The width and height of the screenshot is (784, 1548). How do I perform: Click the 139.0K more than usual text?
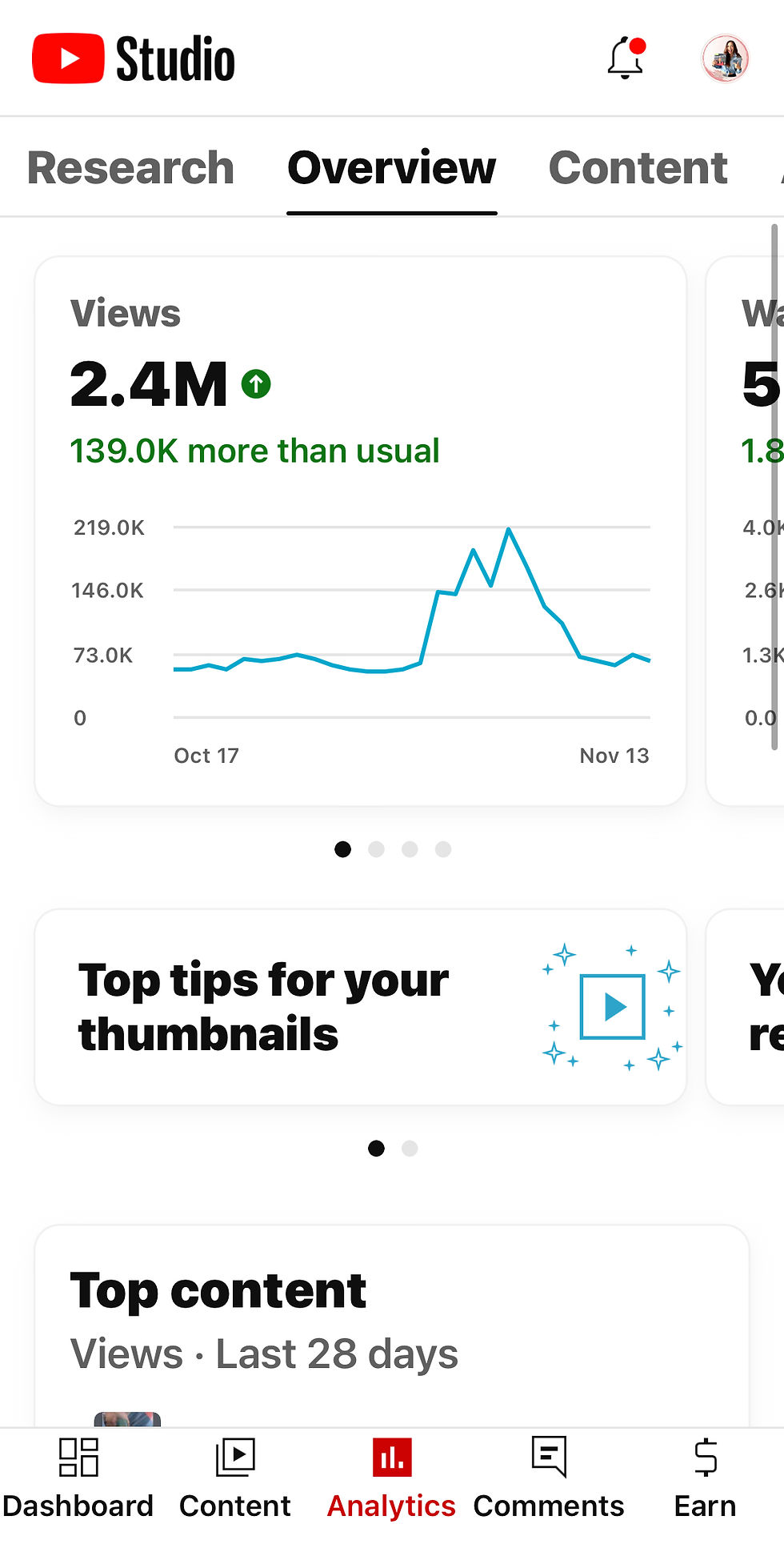click(254, 451)
